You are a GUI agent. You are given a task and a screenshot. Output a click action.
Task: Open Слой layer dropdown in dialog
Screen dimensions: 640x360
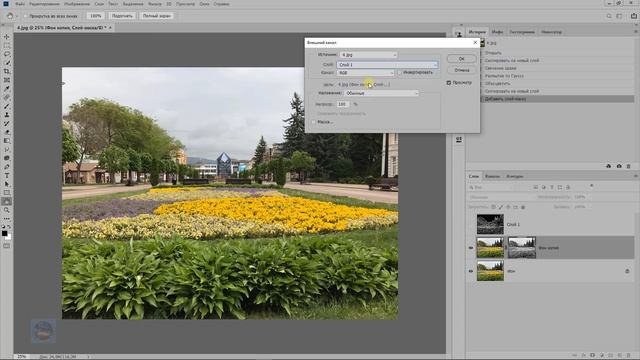[x=387, y=65]
